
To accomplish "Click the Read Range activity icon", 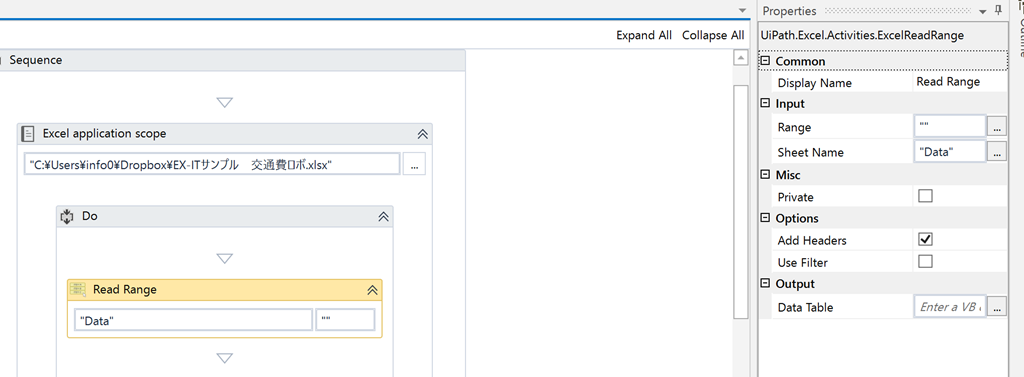I will point(78,289).
